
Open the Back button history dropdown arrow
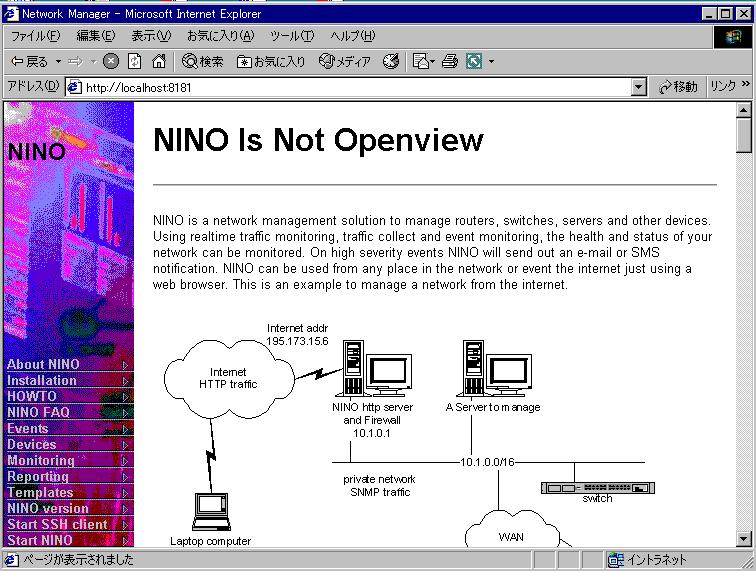click(x=58, y=62)
